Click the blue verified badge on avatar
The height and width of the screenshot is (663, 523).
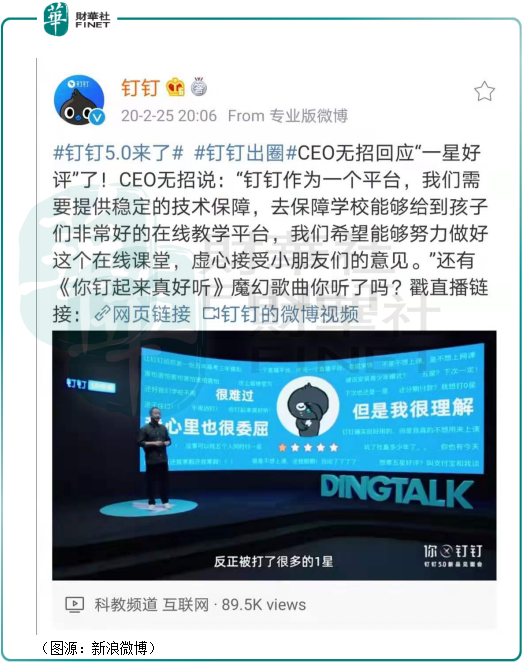(97, 117)
